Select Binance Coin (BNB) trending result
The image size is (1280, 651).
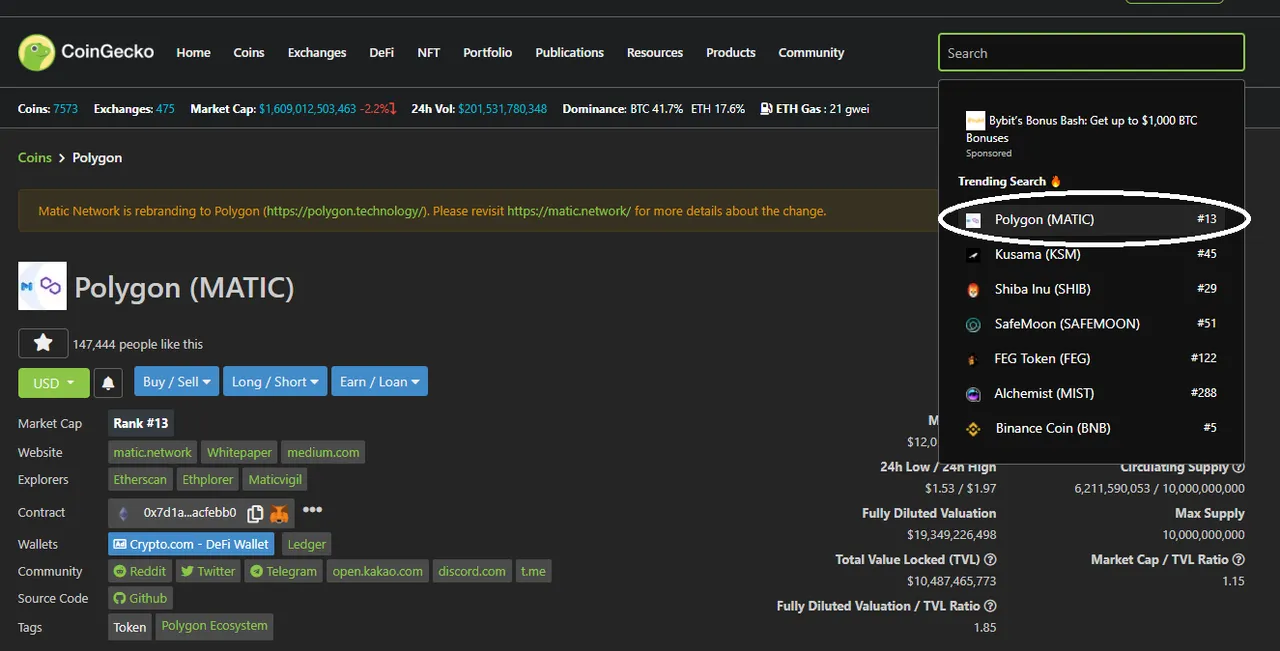pyautogui.click(x=1091, y=428)
